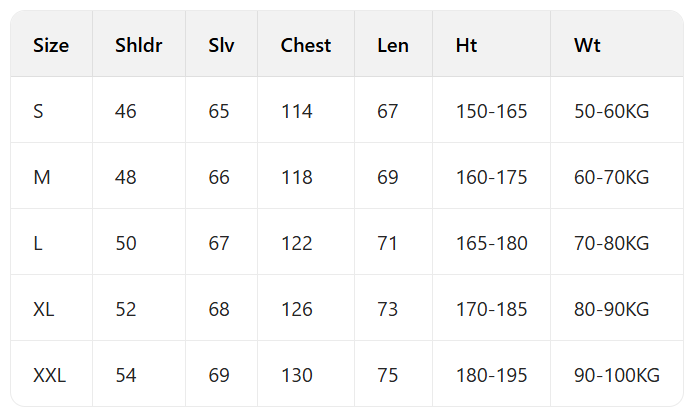
Task: Click the Shldr column header
Action: pos(139,45)
